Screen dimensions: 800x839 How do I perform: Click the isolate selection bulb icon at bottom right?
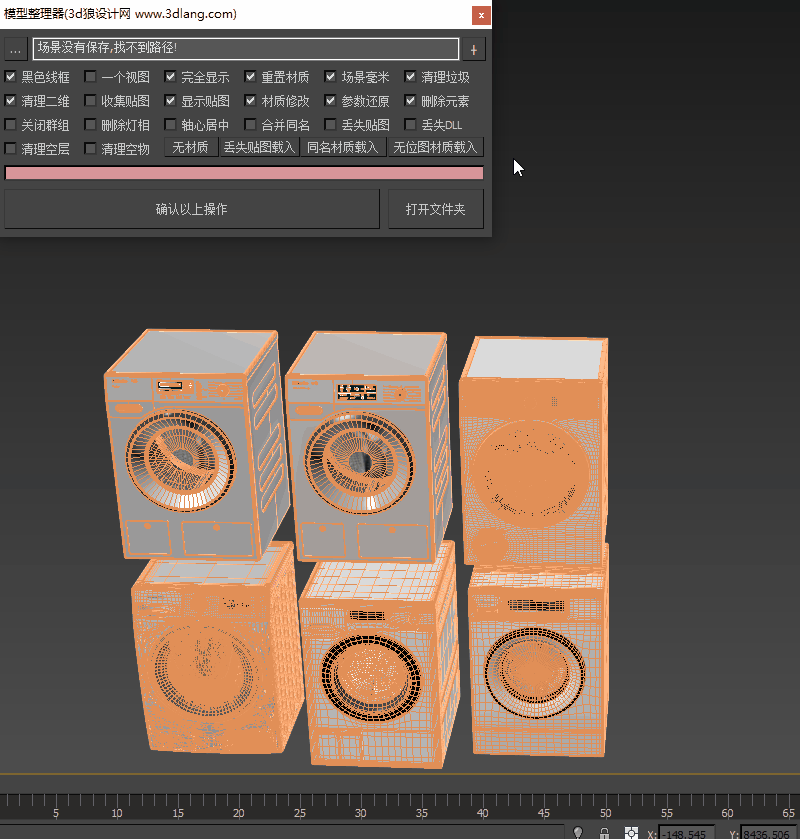[x=578, y=832]
